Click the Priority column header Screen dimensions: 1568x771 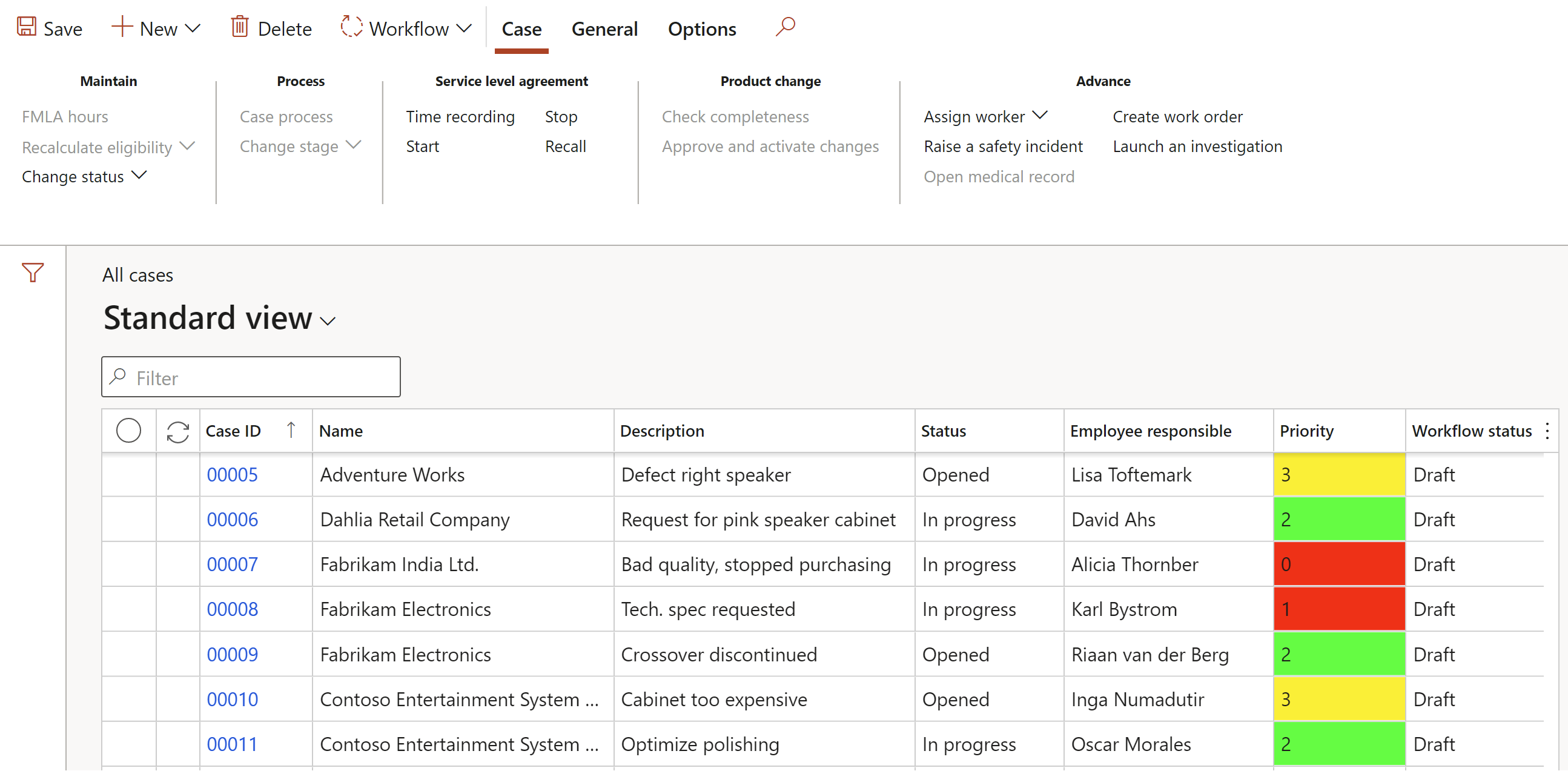[1339, 431]
